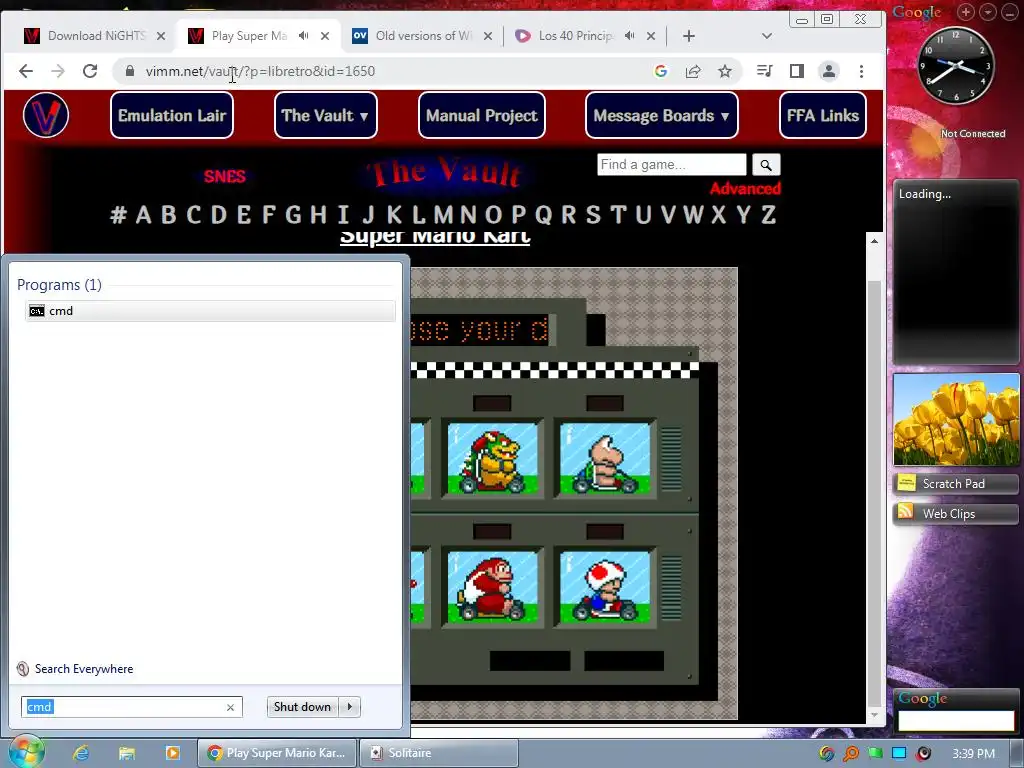Mute the Play Super Mario tab speaker icon

pos(304,36)
